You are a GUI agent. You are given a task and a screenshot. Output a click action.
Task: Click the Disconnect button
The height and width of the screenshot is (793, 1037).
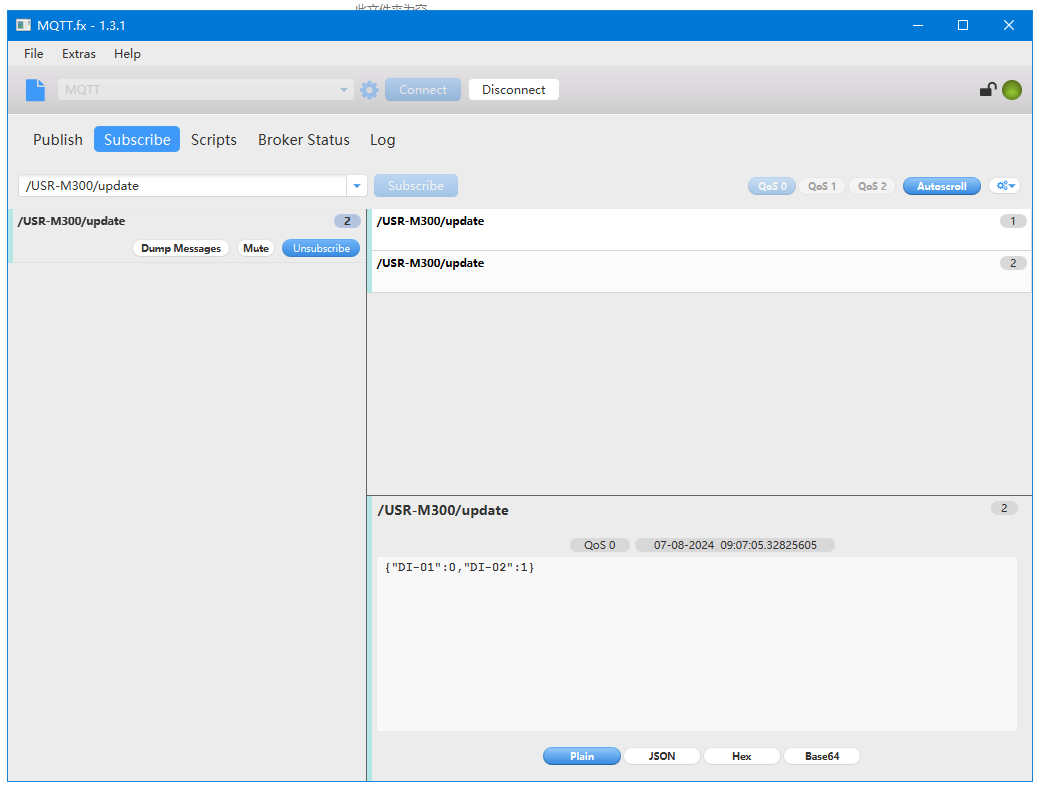point(513,90)
